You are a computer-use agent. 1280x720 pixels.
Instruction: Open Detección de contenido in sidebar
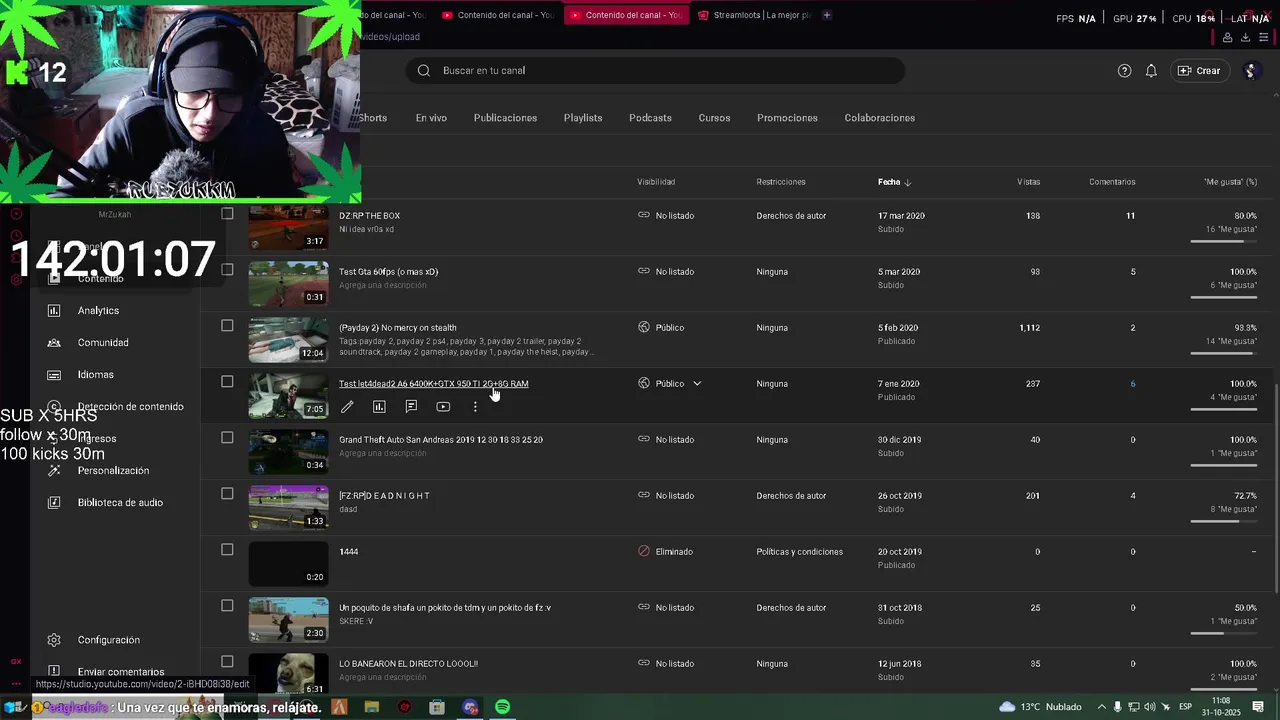[x=131, y=407]
